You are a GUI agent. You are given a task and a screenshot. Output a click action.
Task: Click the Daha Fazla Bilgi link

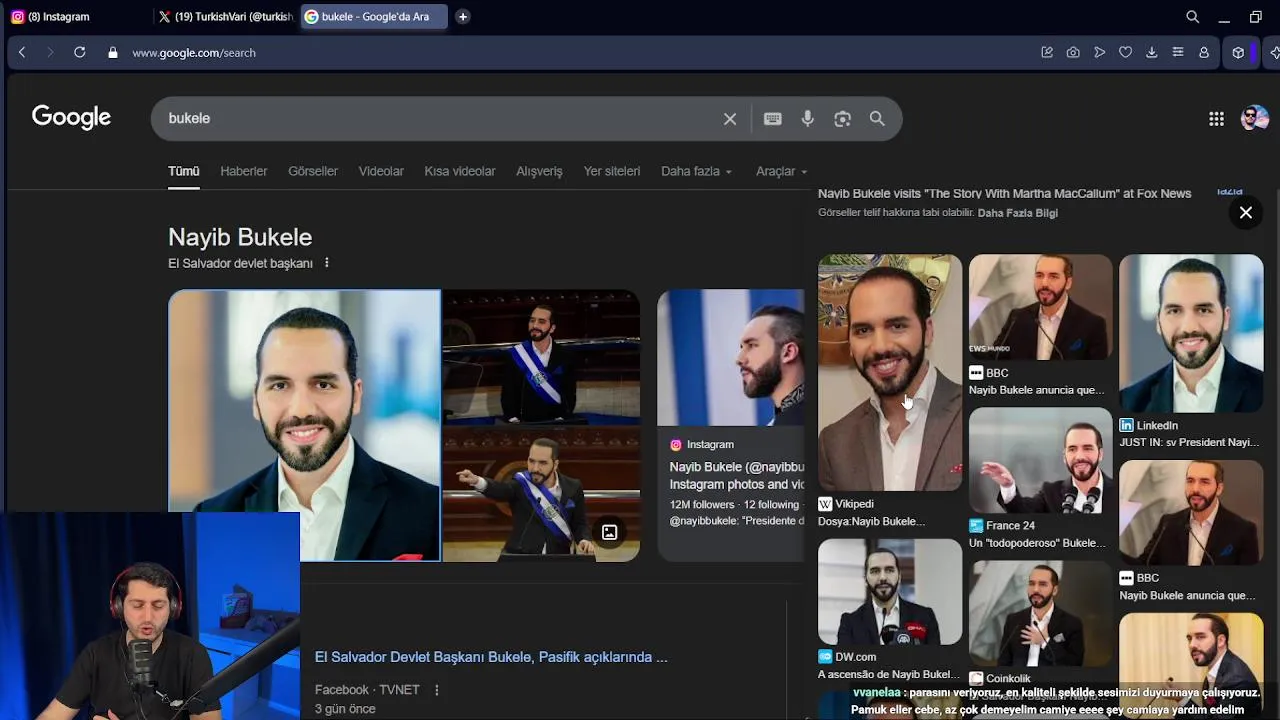1017,213
